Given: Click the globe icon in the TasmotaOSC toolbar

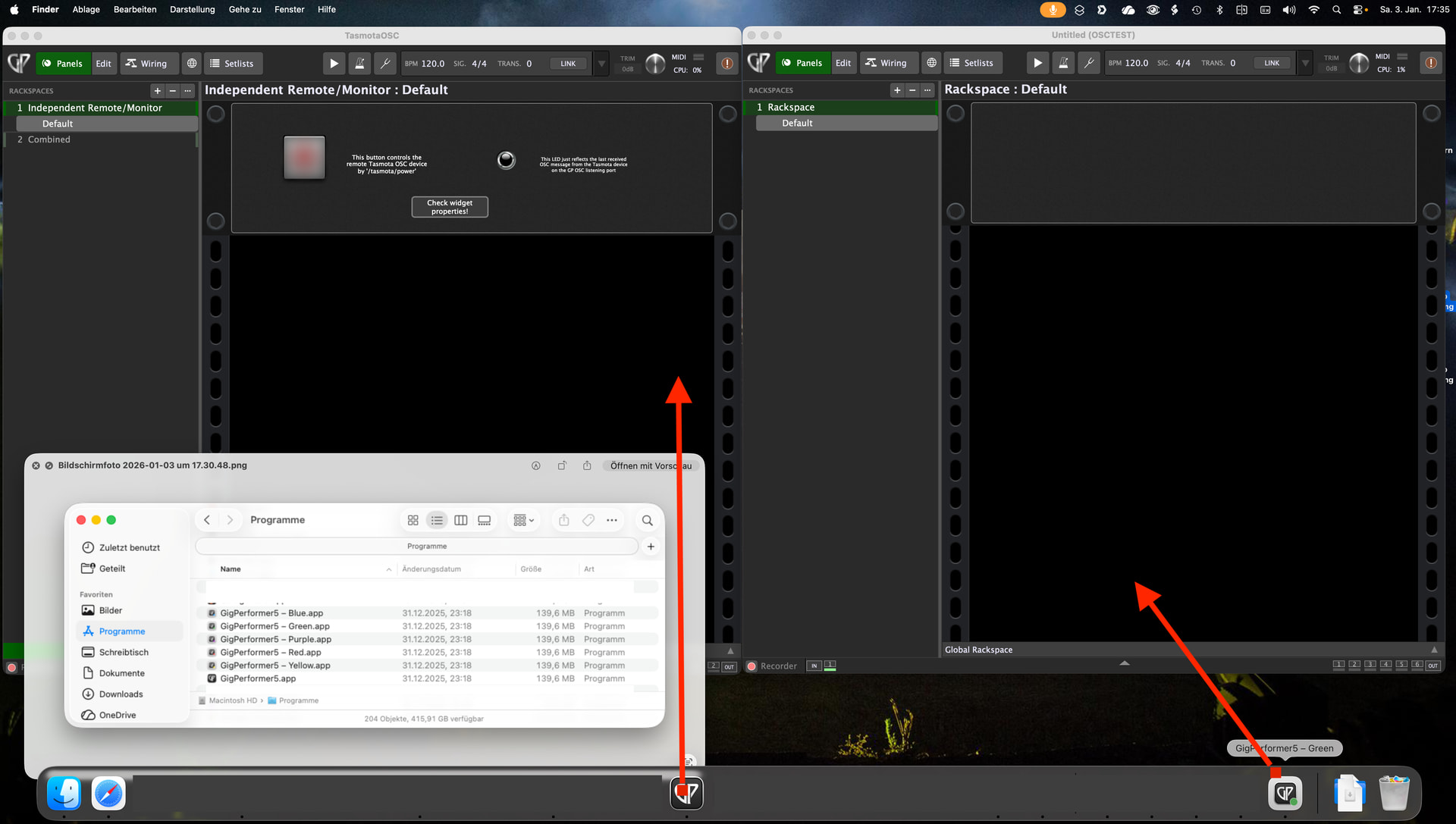Looking at the screenshot, I should point(192,64).
